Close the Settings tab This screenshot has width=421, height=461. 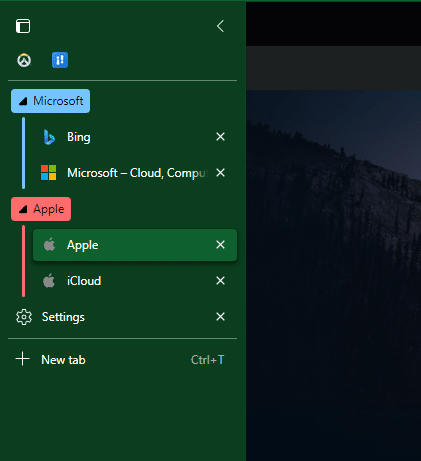pos(220,317)
